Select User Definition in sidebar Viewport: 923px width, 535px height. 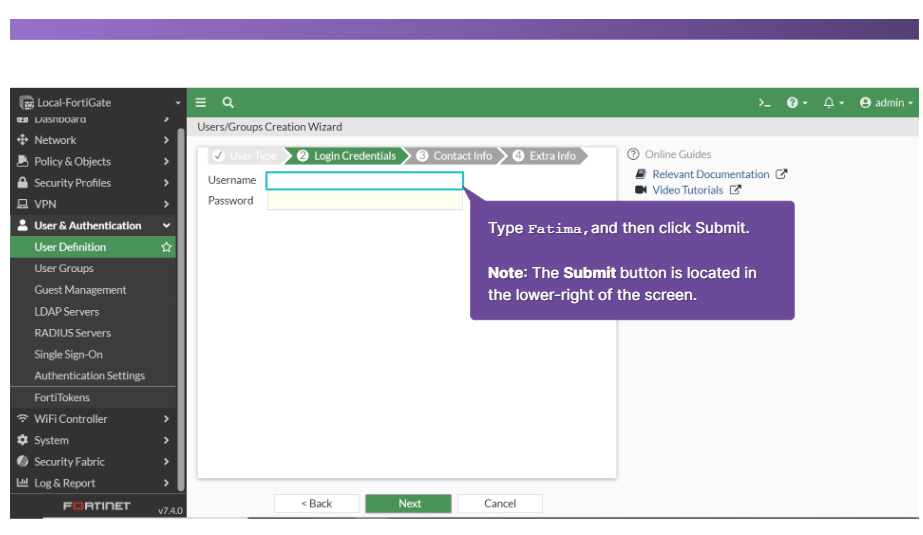click(x=93, y=247)
